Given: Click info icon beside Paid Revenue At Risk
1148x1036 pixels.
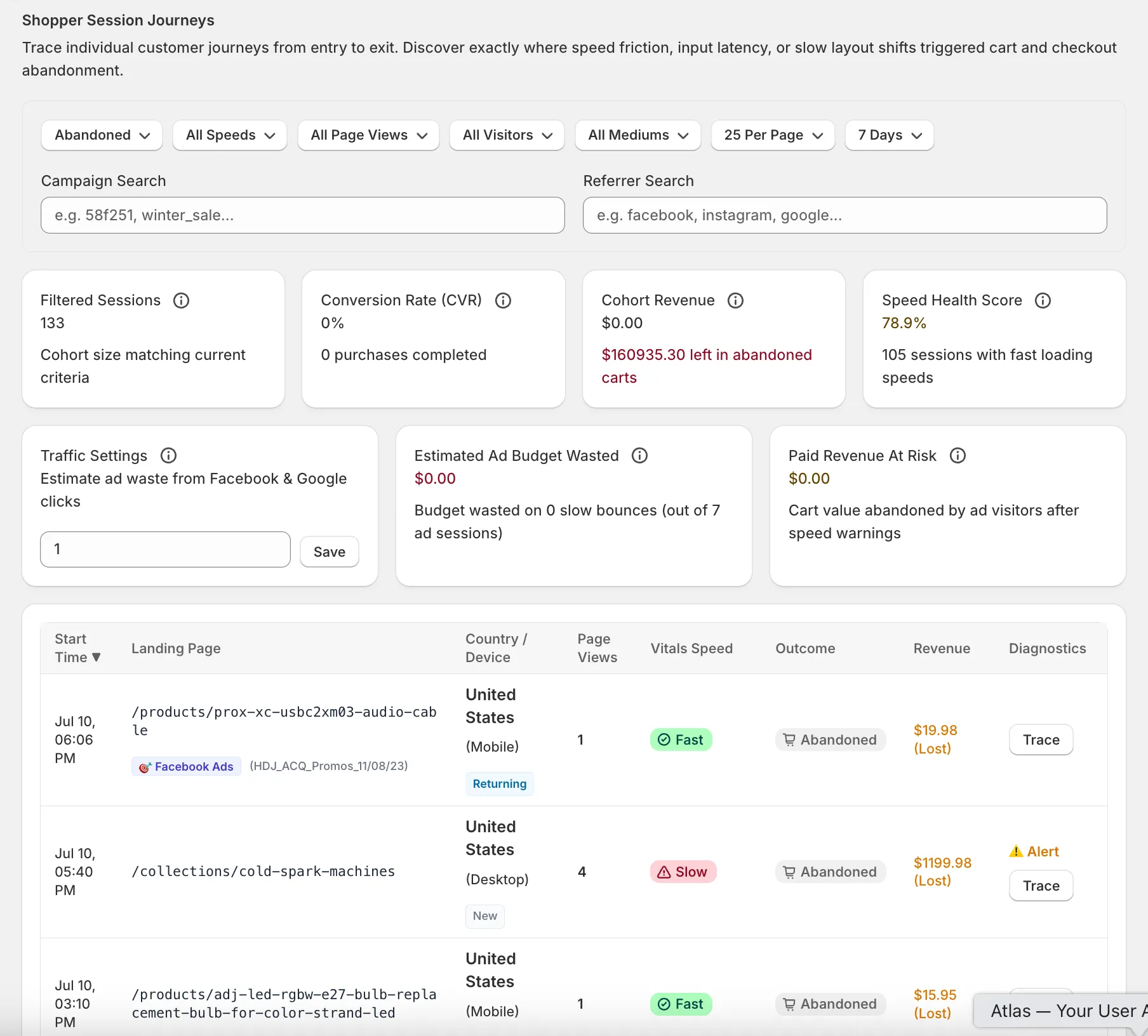Looking at the screenshot, I should (958, 455).
